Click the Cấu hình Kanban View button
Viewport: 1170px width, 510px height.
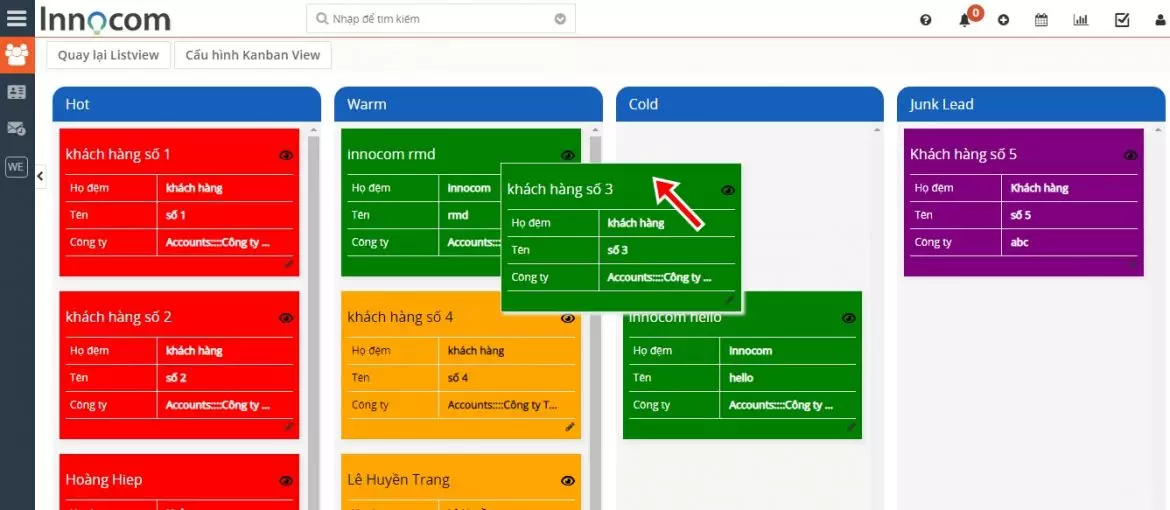(252, 55)
